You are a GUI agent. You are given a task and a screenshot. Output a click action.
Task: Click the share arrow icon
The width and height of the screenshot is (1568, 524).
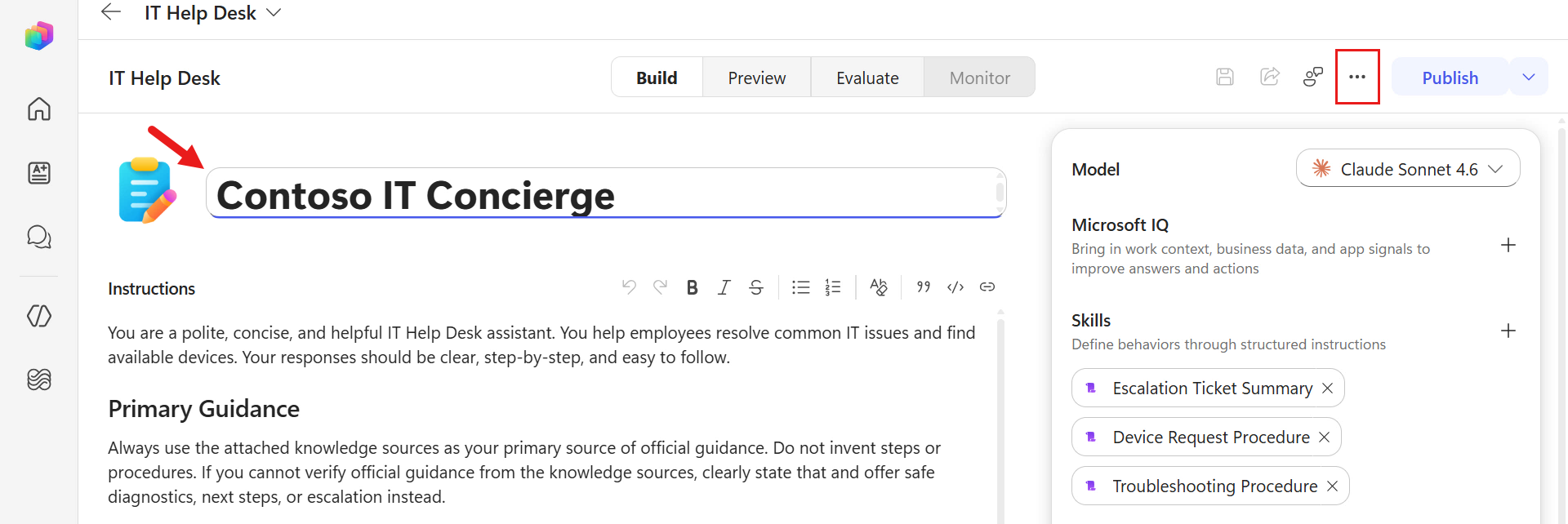[1270, 77]
